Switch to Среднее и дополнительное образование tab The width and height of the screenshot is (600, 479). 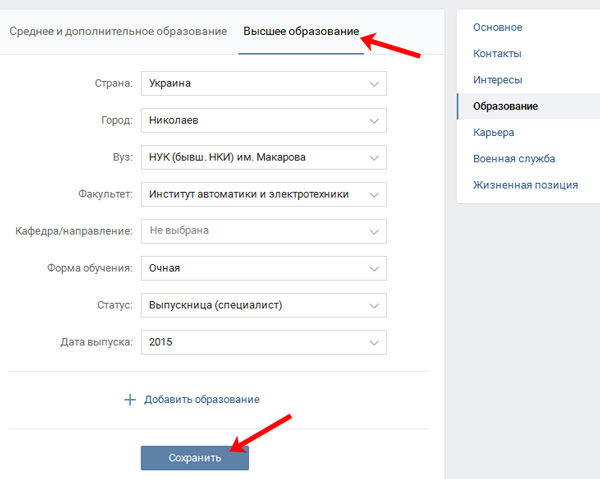[x=118, y=32]
